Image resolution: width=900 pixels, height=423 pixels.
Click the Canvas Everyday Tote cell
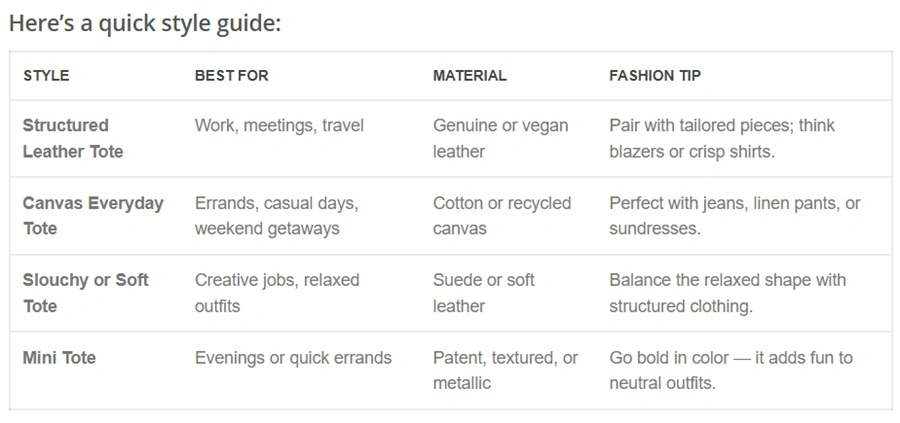pos(93,215)
